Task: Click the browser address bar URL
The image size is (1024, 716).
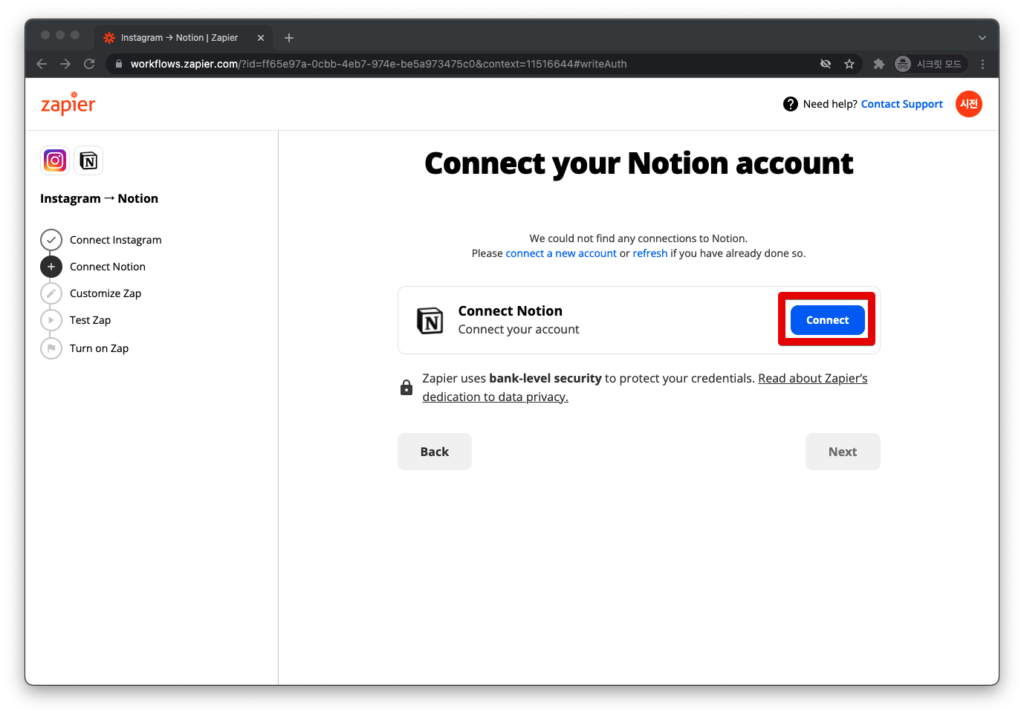Action: (378, 64)
